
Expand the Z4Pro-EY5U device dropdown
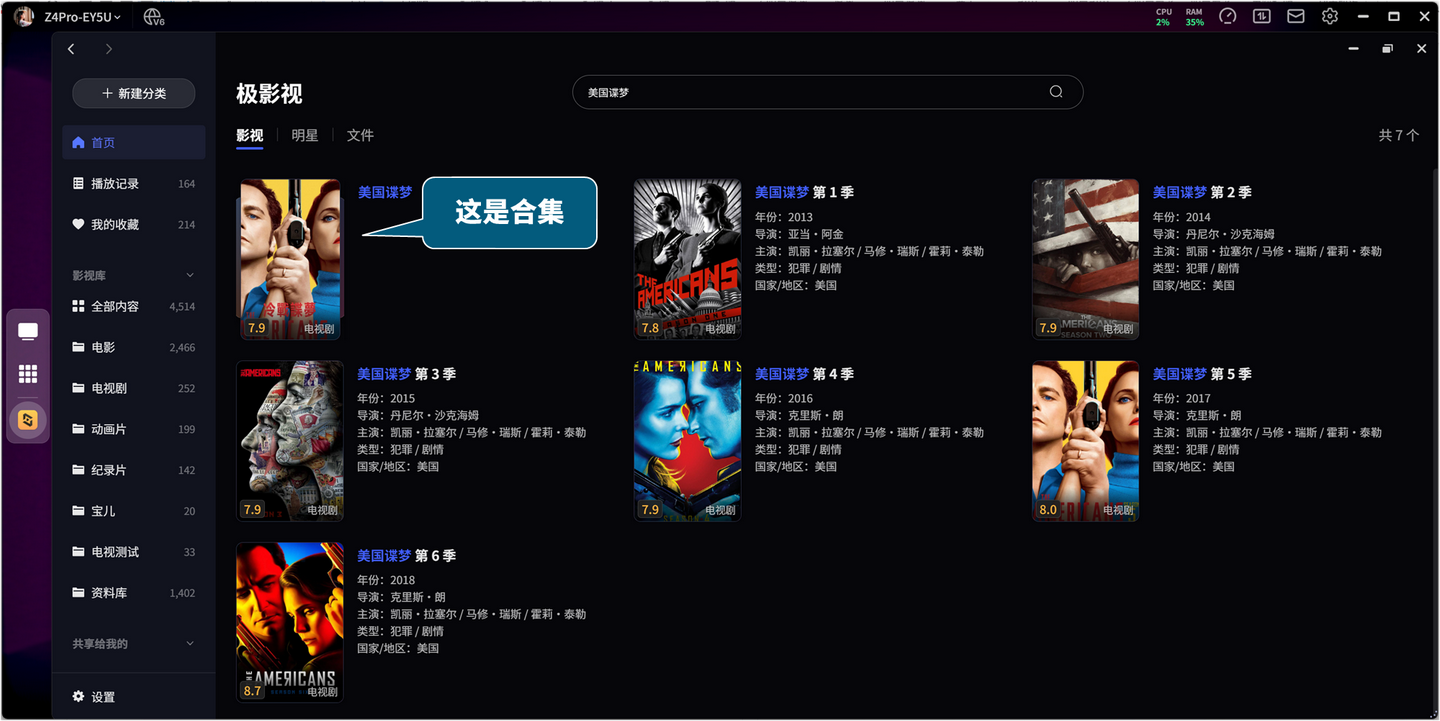[x=83, y=17]
